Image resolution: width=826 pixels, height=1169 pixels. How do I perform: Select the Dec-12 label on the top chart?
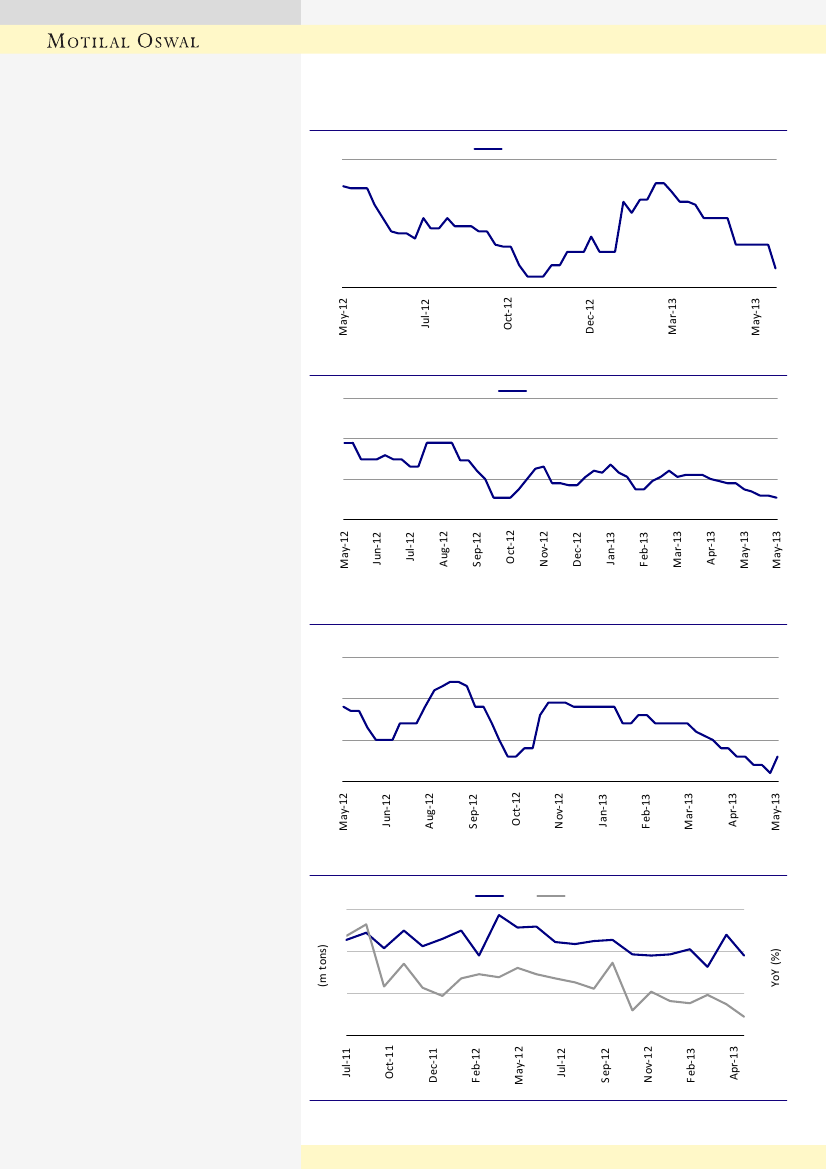(590, 315)
